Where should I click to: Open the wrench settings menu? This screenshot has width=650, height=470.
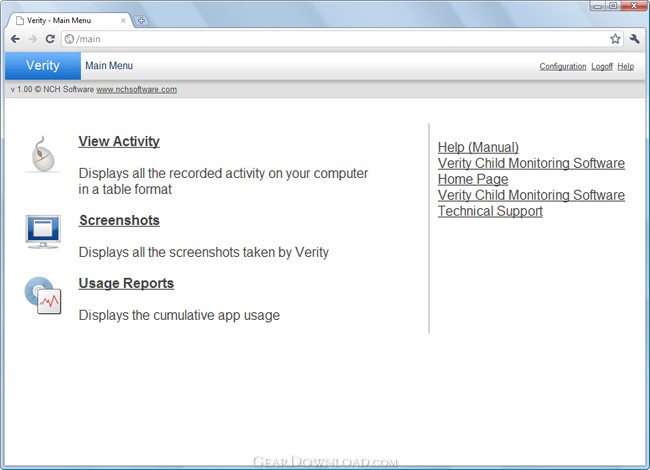click(634, 39)
